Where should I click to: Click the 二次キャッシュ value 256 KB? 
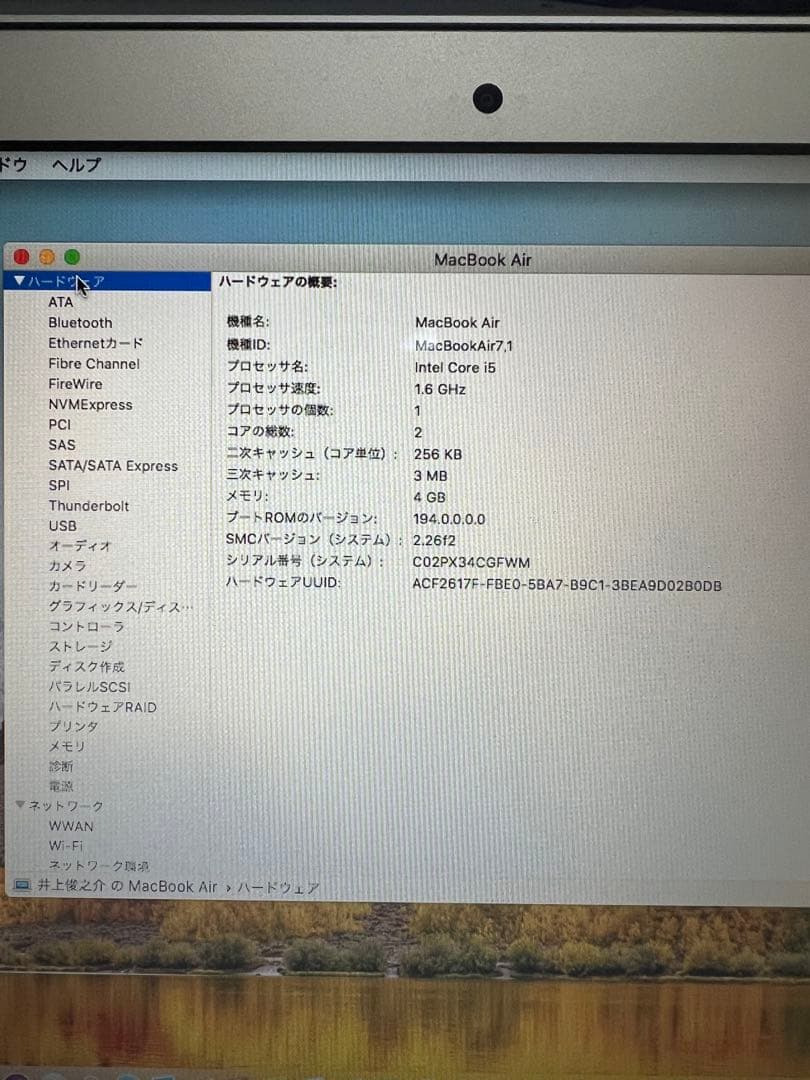point(437,454)
